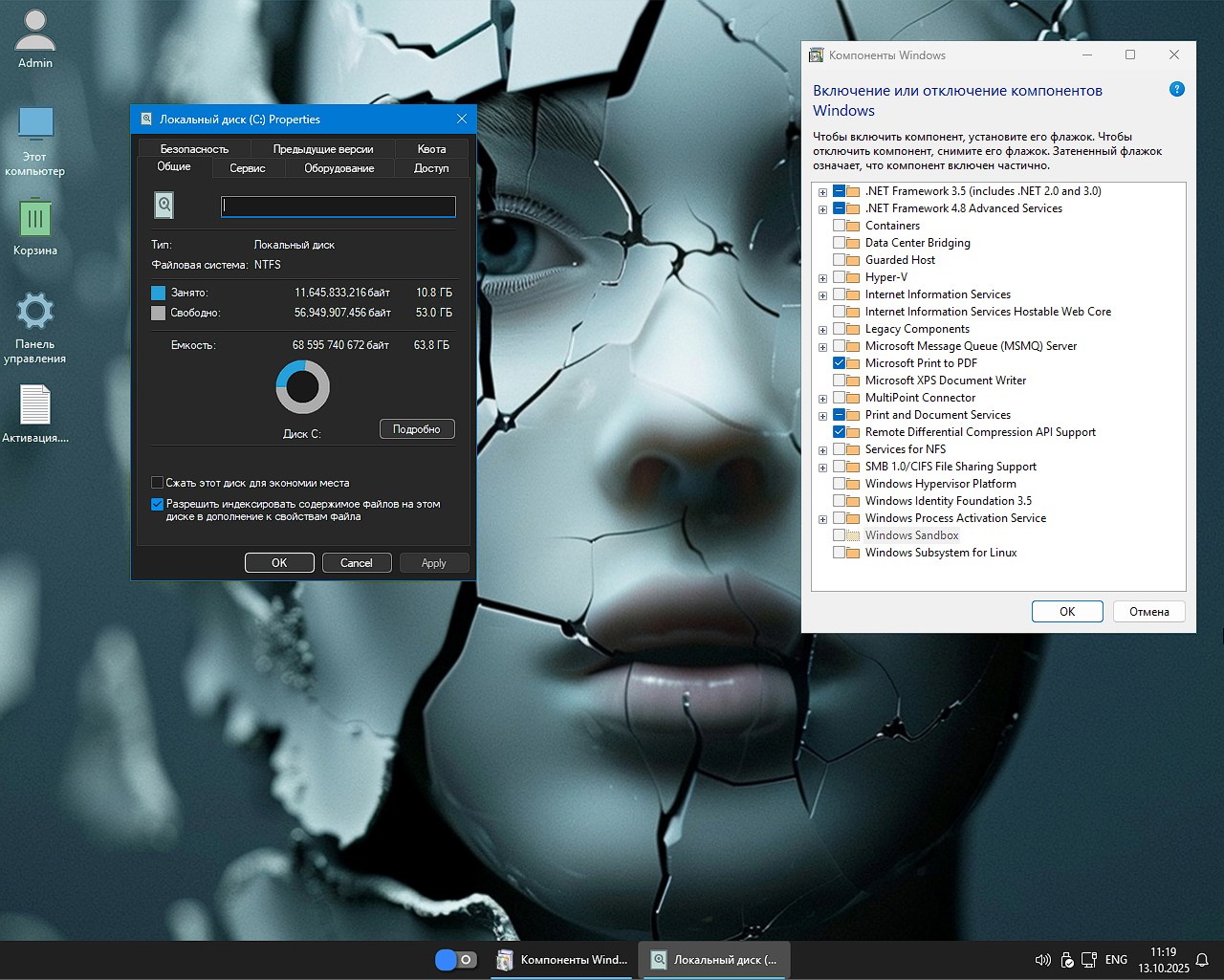Click the drive icon in disk Properties
Screen dimensions: 1224x980
point(163,205)
